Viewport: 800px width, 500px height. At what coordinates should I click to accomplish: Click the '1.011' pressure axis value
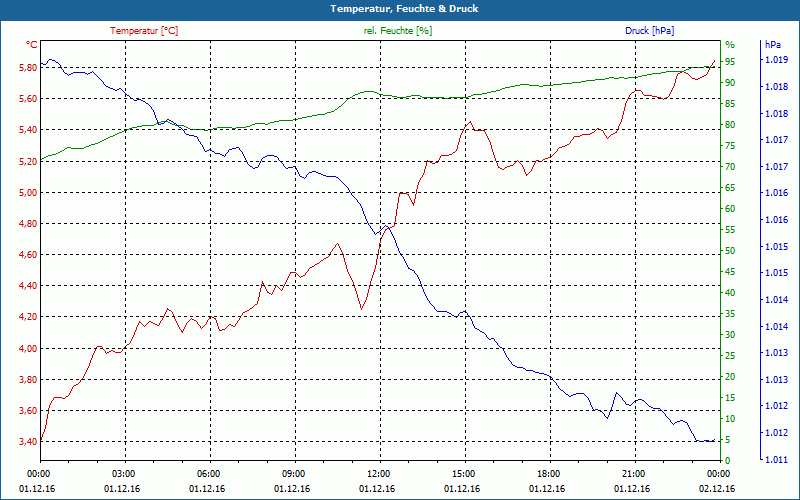(776, 460)
